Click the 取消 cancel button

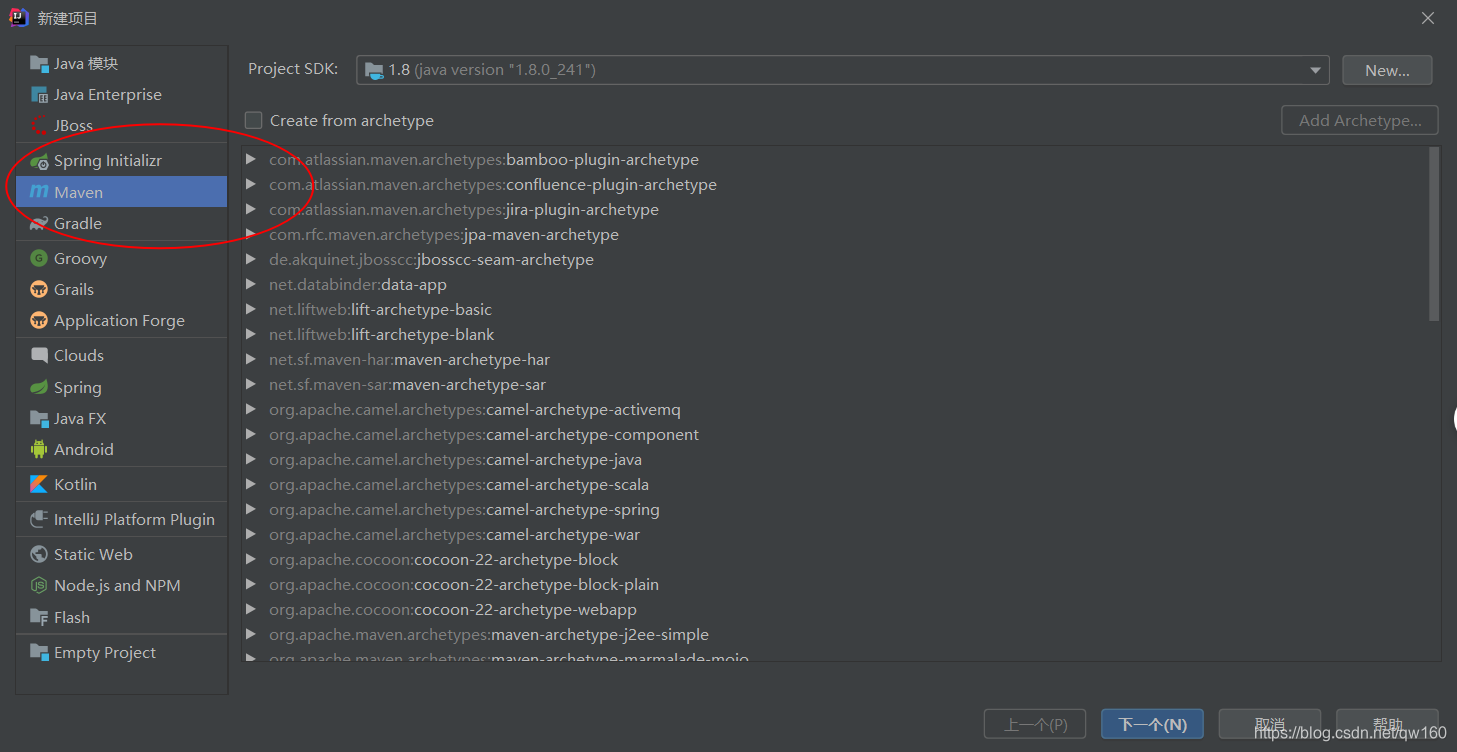(x=1270, y=724)
